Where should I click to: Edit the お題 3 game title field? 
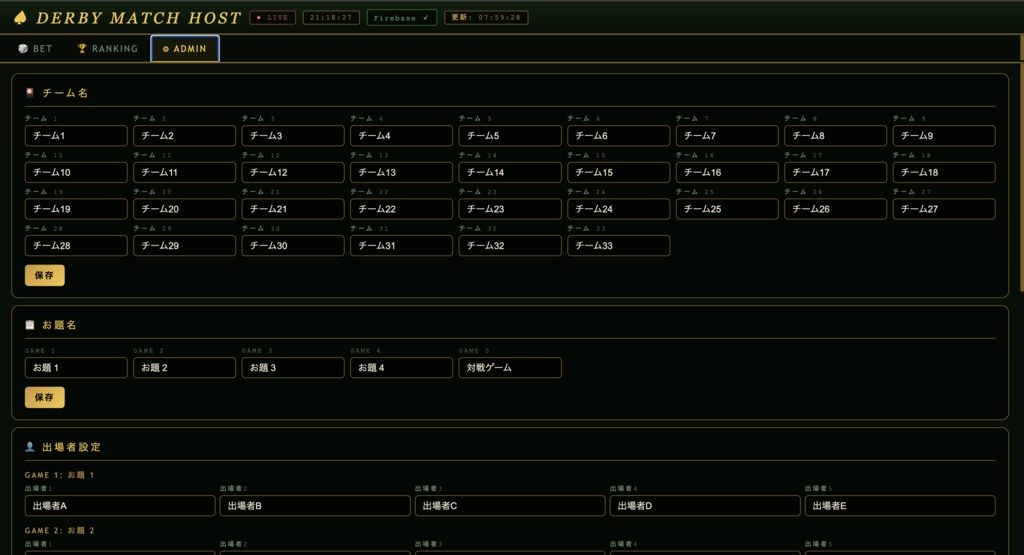click(293, 368)
